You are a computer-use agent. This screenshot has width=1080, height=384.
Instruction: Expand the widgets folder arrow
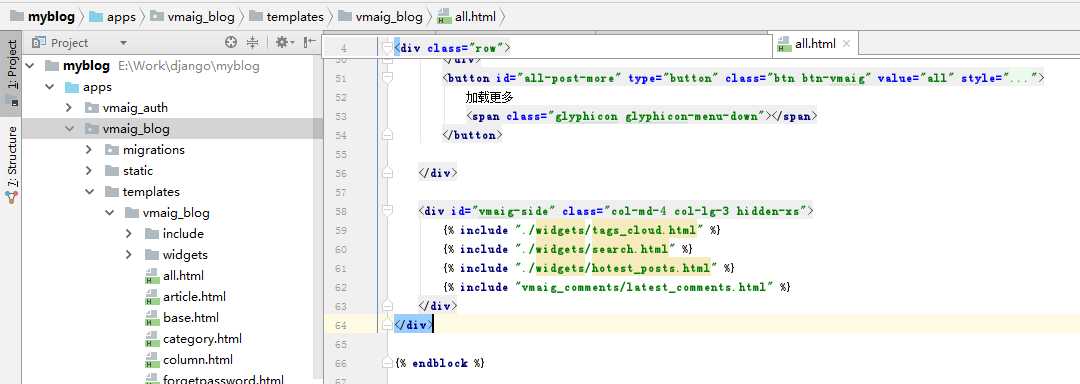point(129,255)
